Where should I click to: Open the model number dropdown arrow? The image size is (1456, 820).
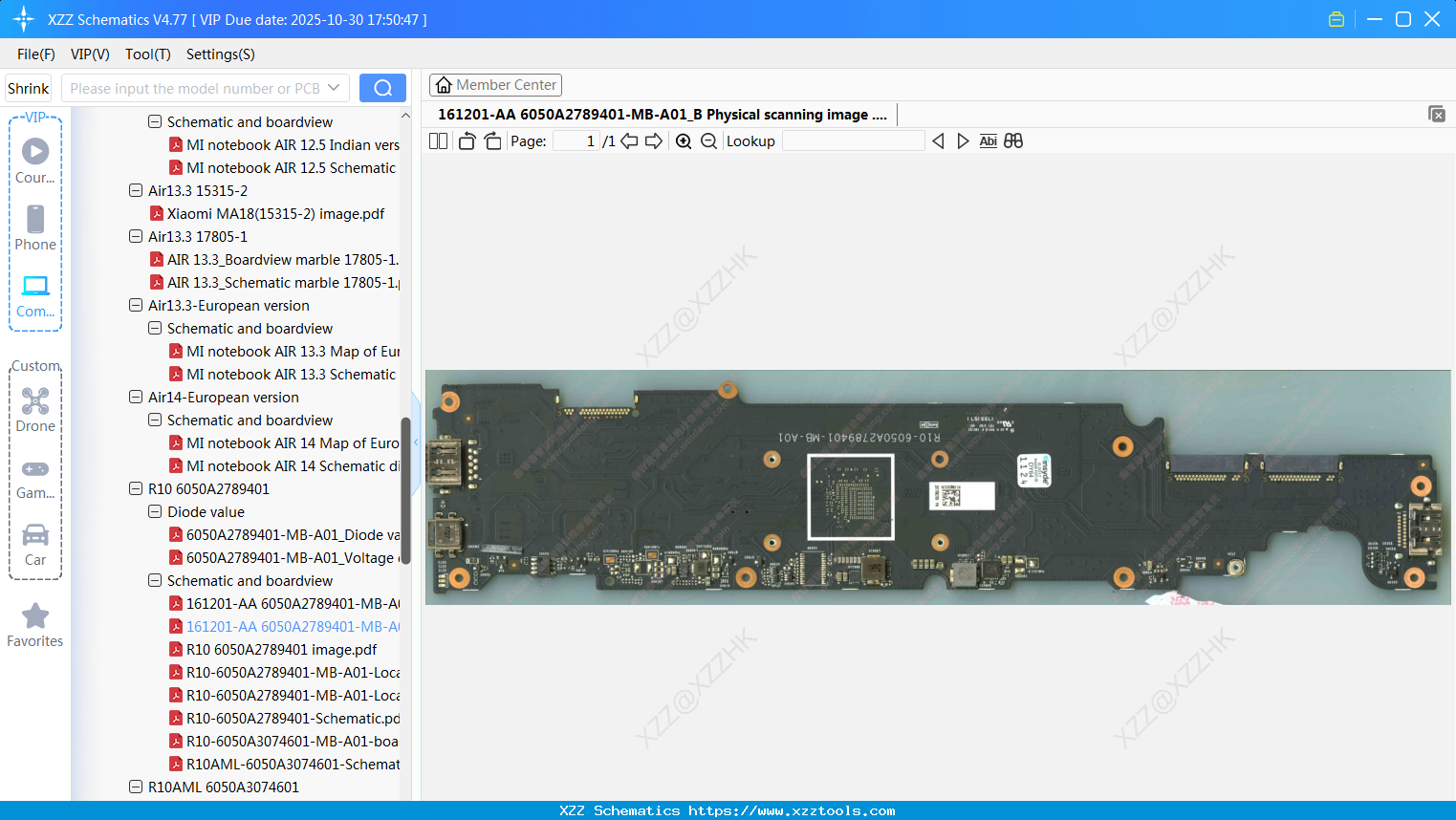point(334,88)
